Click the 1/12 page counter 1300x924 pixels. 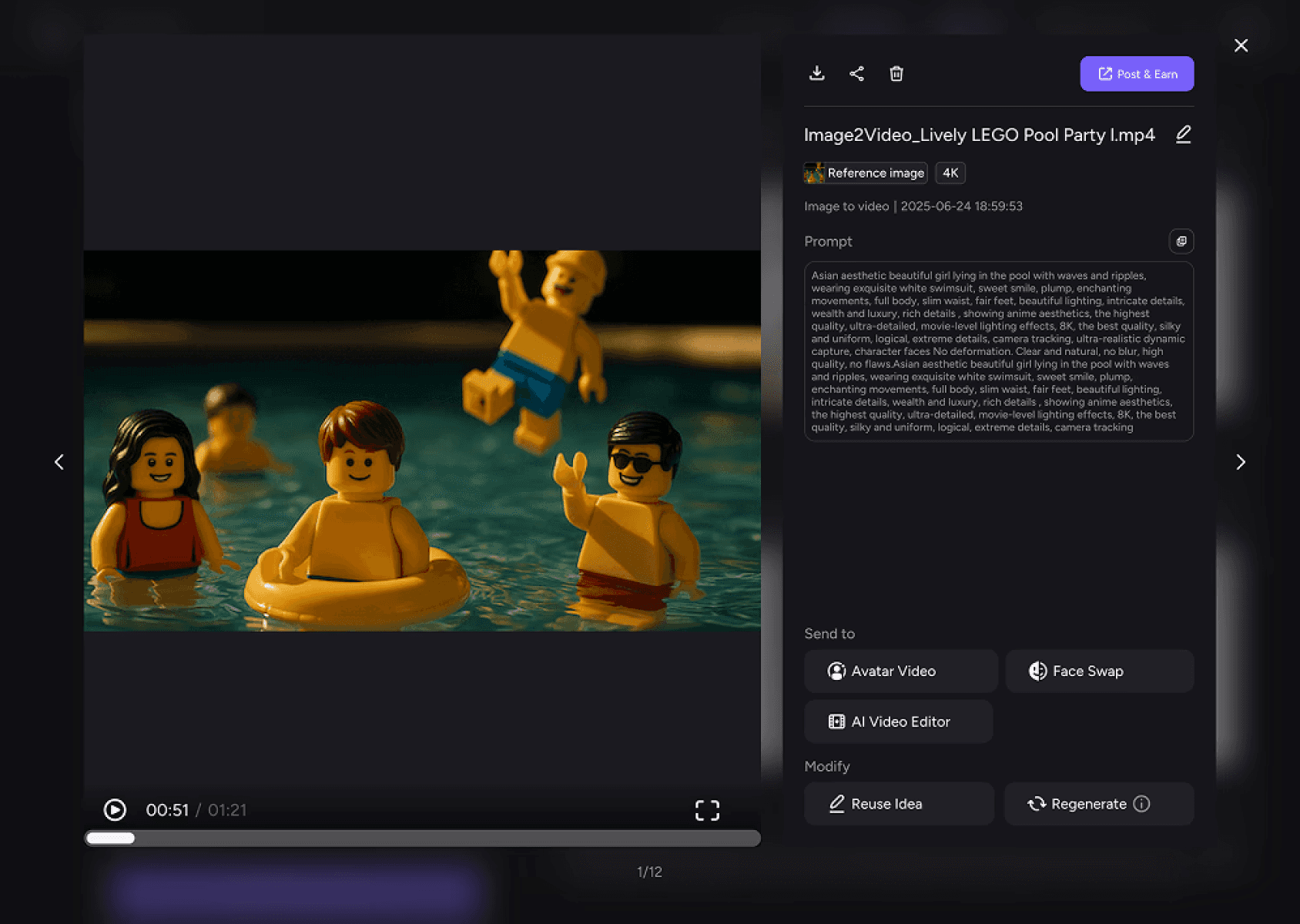[649, 872]
